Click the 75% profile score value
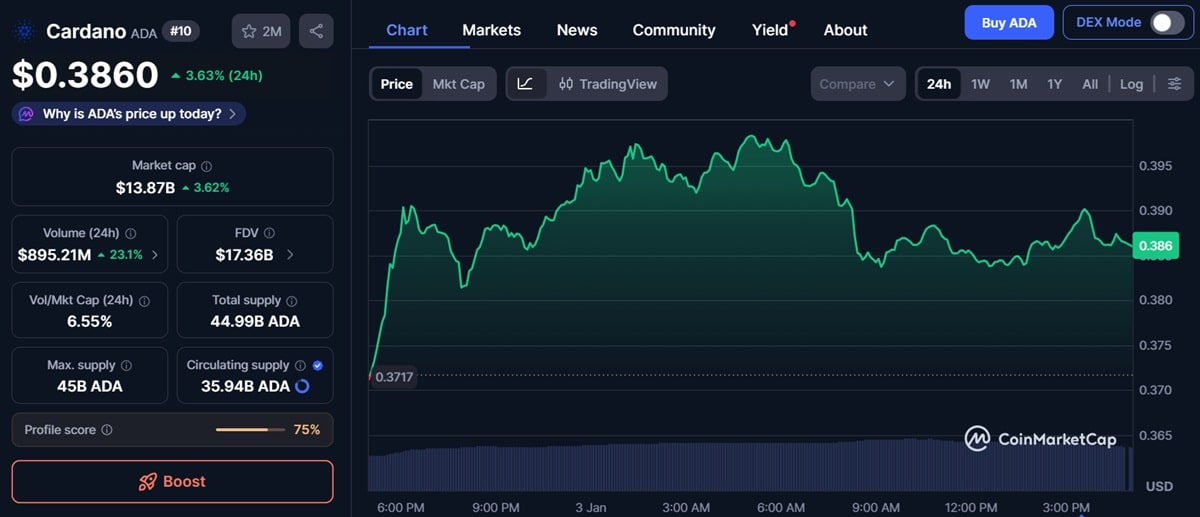The width and height of the screenshot is (1200, 517). point(307,430)
